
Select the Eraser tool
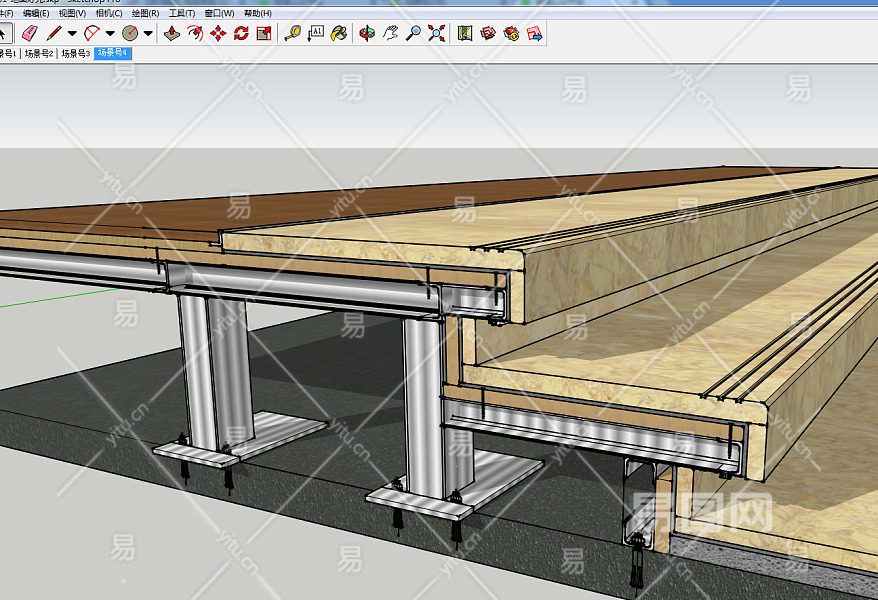tap(29, 33)
